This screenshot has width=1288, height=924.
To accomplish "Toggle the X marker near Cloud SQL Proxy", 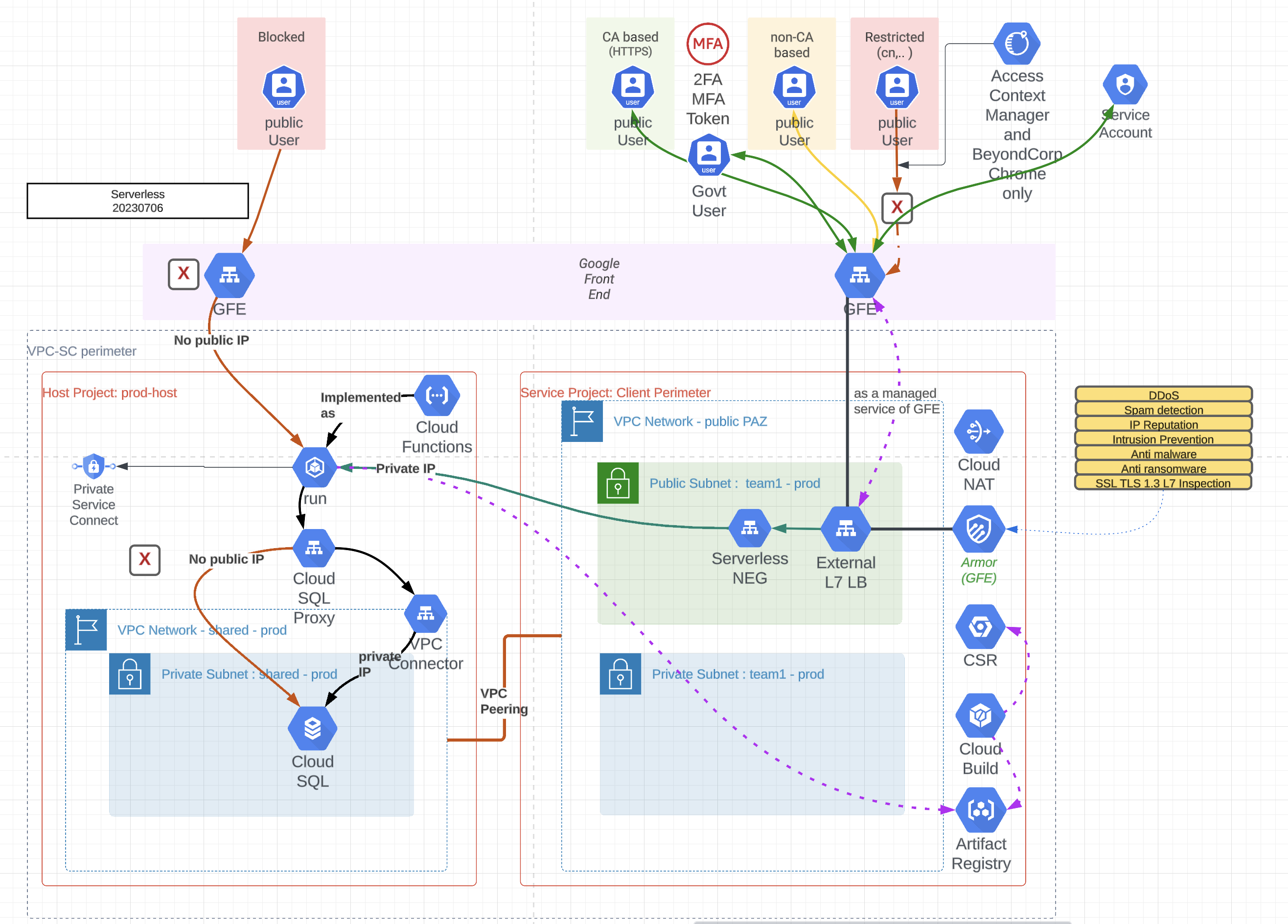I will click(x=145, y=560).
